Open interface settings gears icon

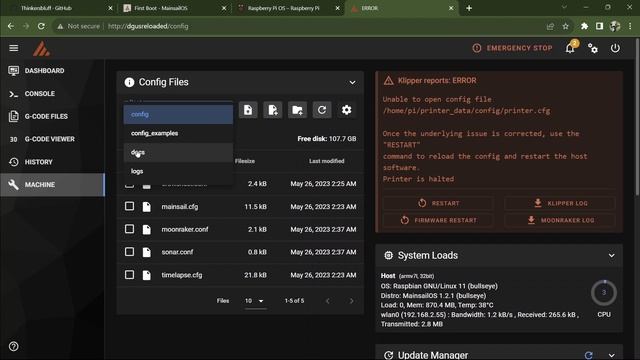tap(593, 48)
